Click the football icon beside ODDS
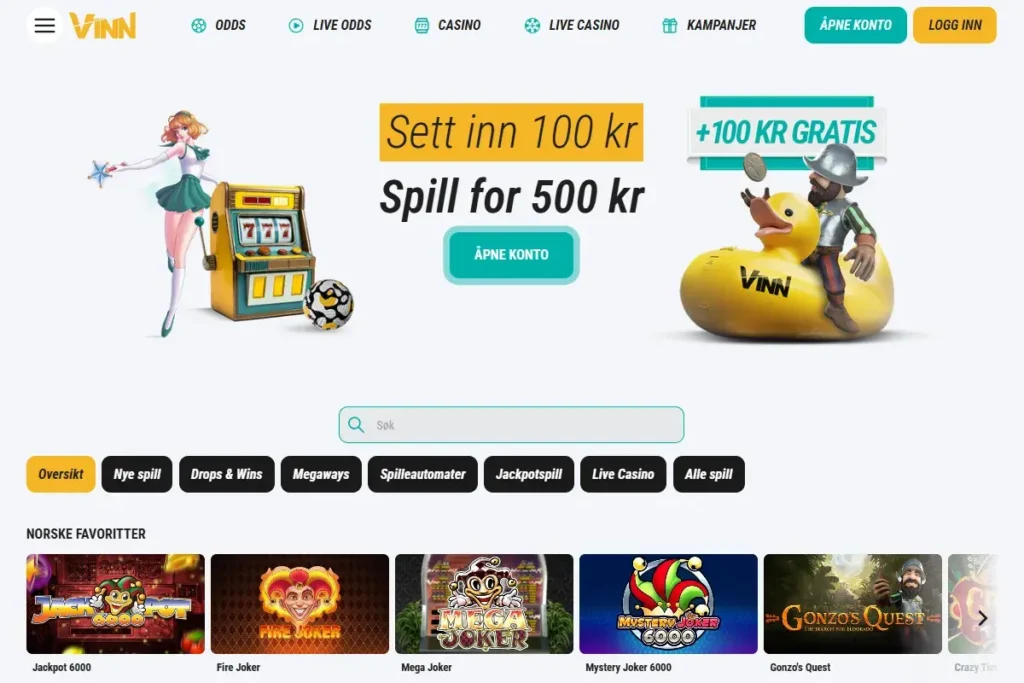Image resolution: width=1024 pixels, height=683 pixels. 199,25
